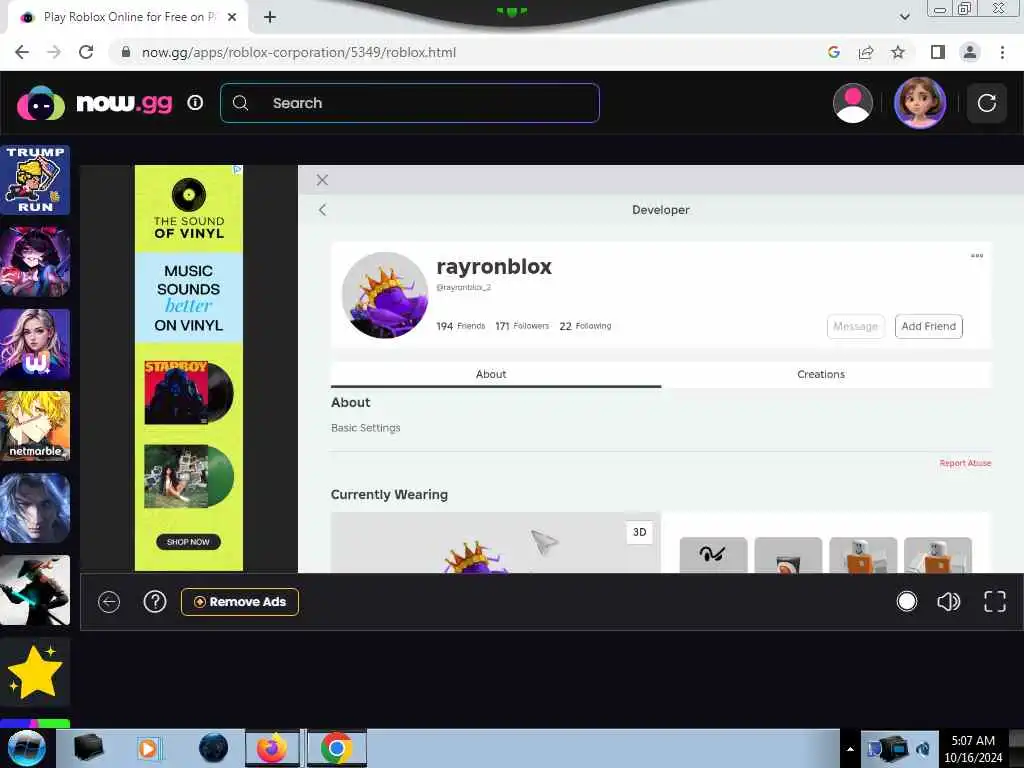
Task: Focus the now.gg Search field
Action: pyautogui.click(x=409, y=103)
